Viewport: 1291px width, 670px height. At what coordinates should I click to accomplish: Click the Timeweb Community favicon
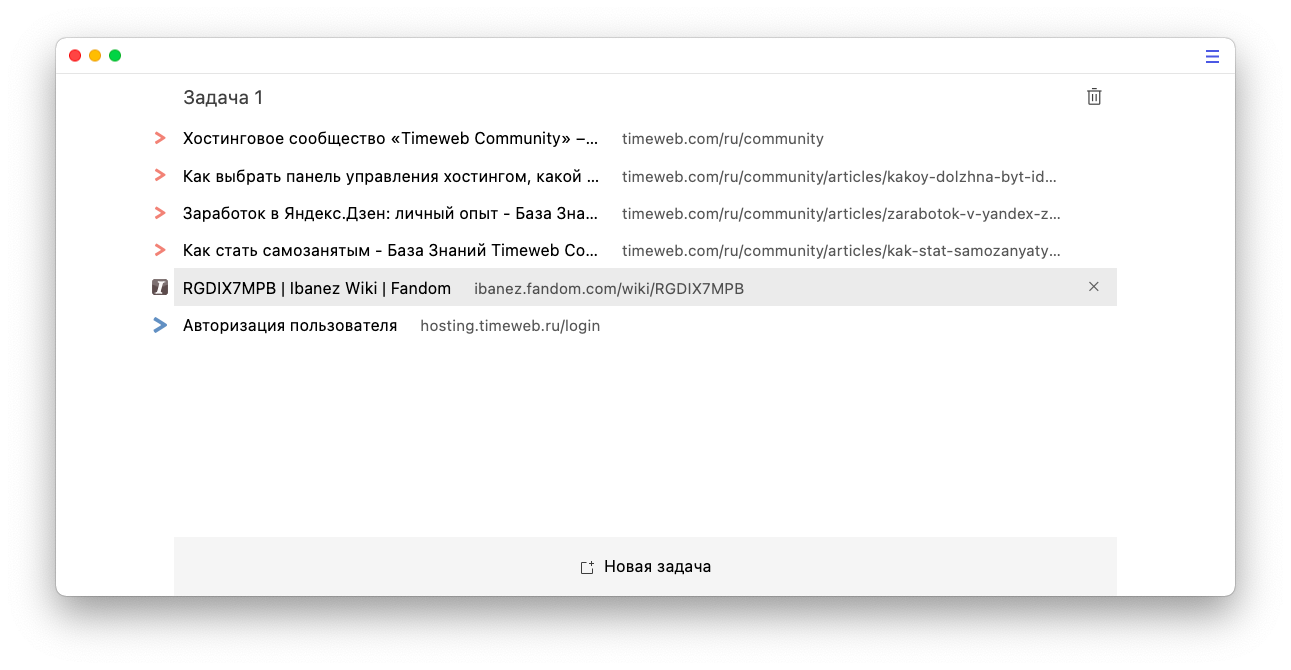[x=160, y=138]
